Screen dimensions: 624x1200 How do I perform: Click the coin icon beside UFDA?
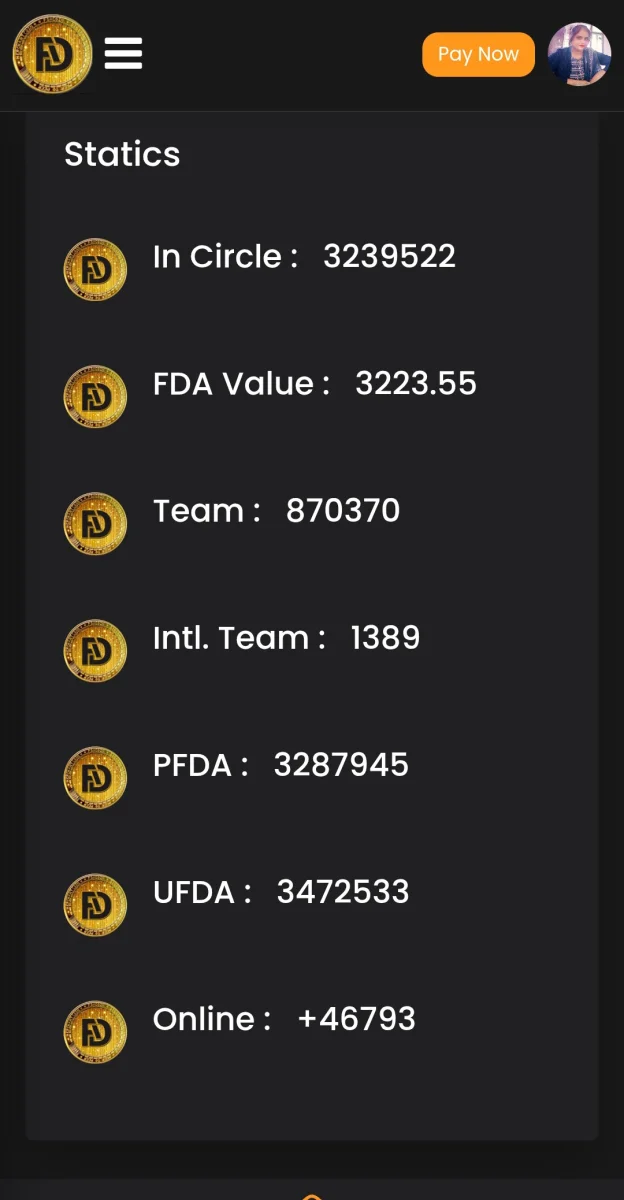(x=95, y=905)
